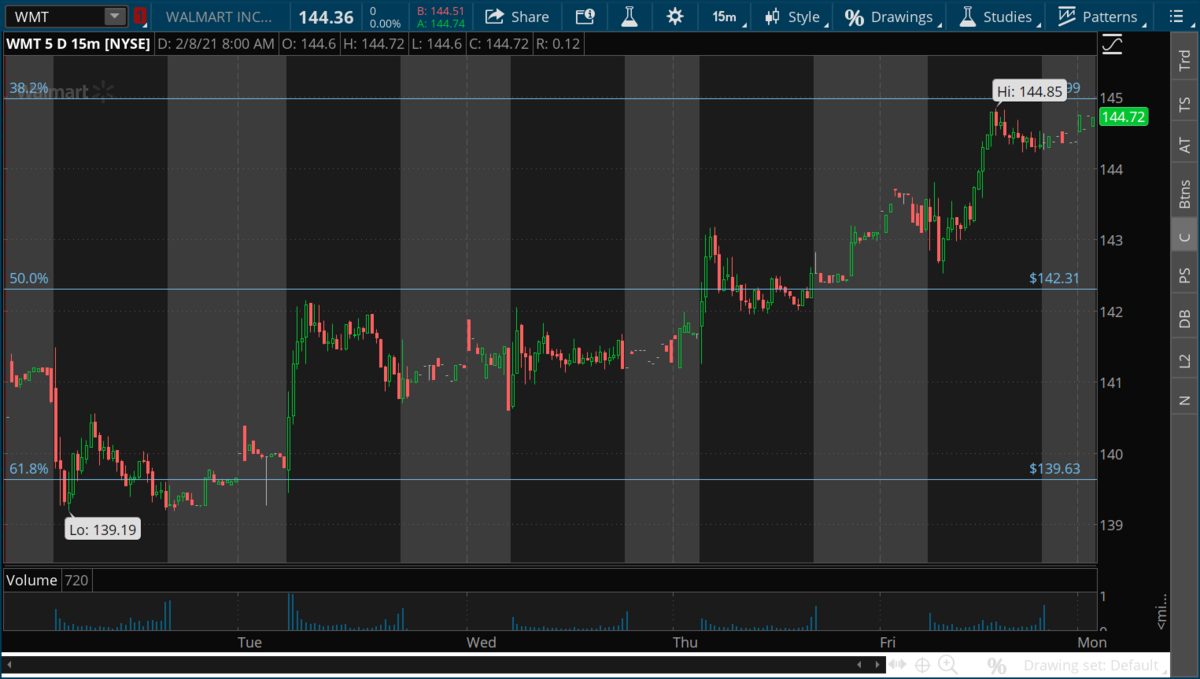1200x679 pixels.
Task: Click the Volume study label
Action: tap(31, 580)
